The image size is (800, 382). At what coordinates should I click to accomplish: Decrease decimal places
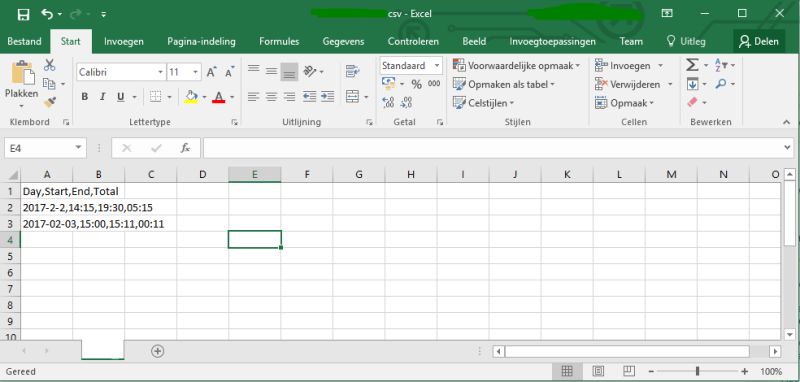[x=406, y=103]
